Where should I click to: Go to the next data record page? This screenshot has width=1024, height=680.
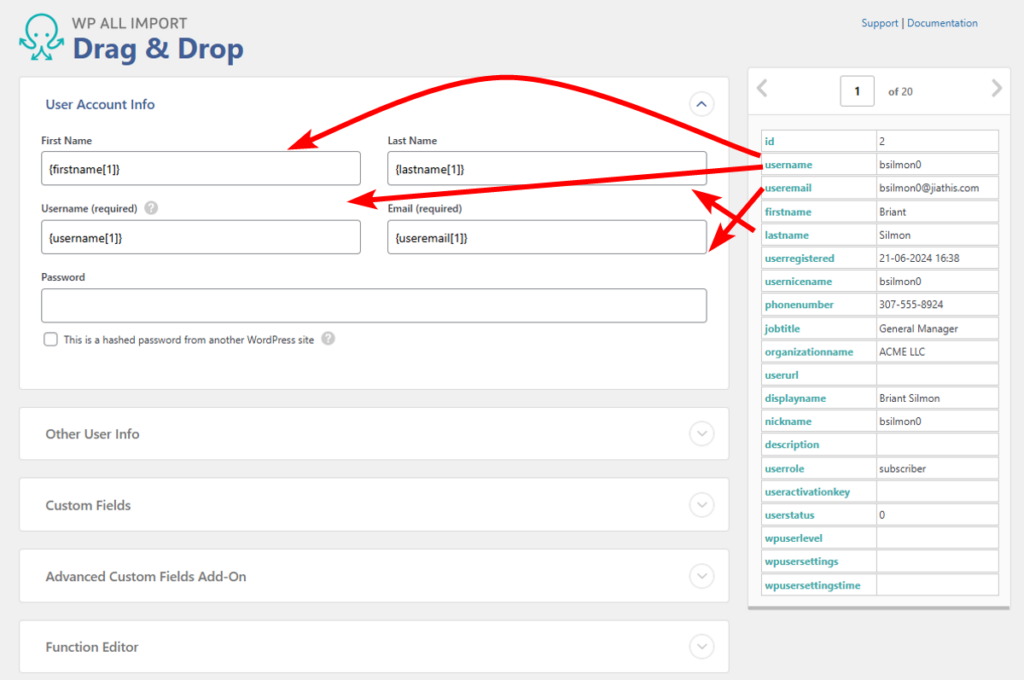(995, 89)
